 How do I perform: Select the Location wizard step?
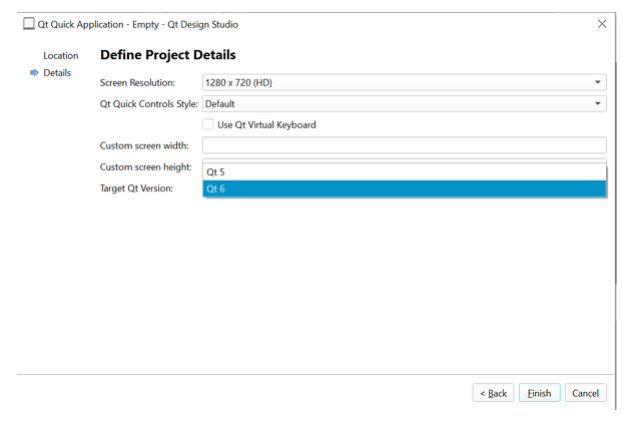pos(61,56)
